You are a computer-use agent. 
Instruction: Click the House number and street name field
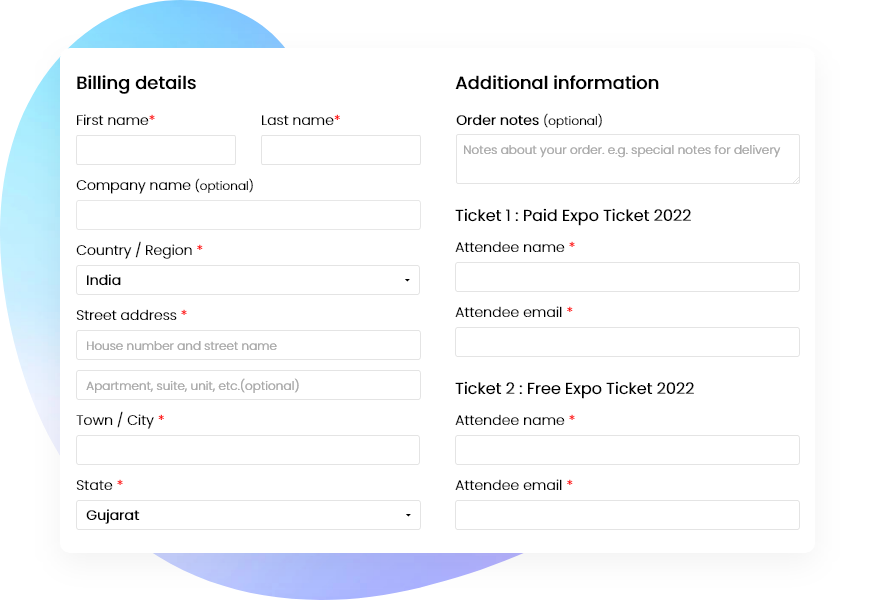coord(248,345)
